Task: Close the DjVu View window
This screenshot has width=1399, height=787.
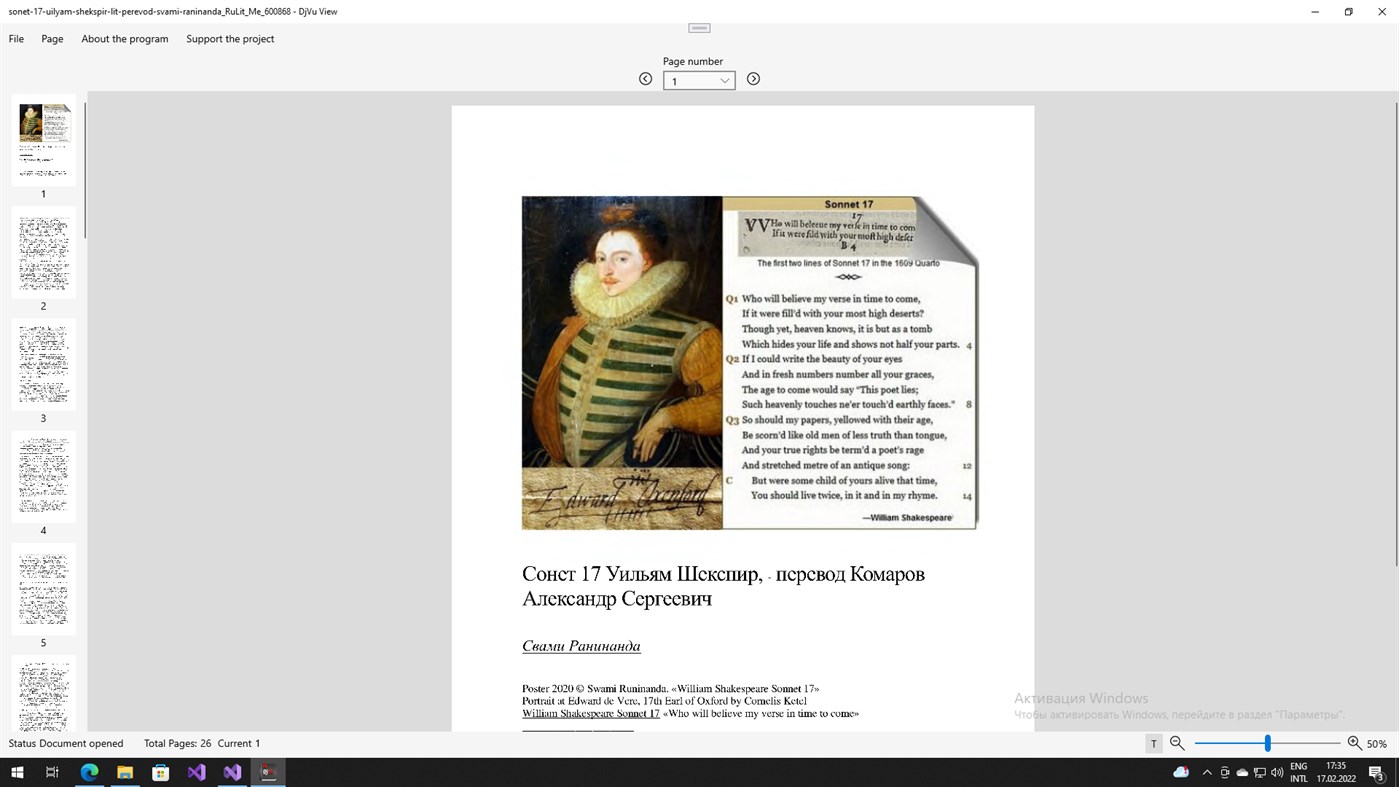Action: coord(1382,12)
